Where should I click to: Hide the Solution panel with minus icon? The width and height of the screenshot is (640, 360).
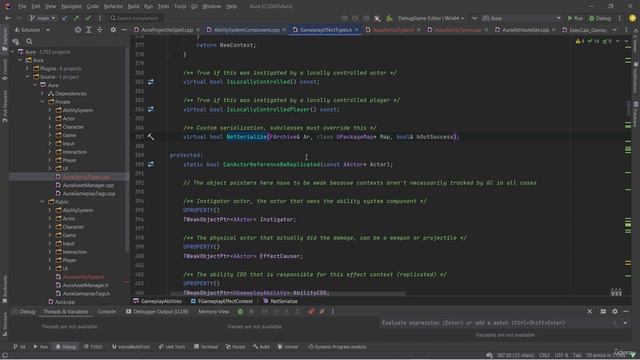coord(124,30)
